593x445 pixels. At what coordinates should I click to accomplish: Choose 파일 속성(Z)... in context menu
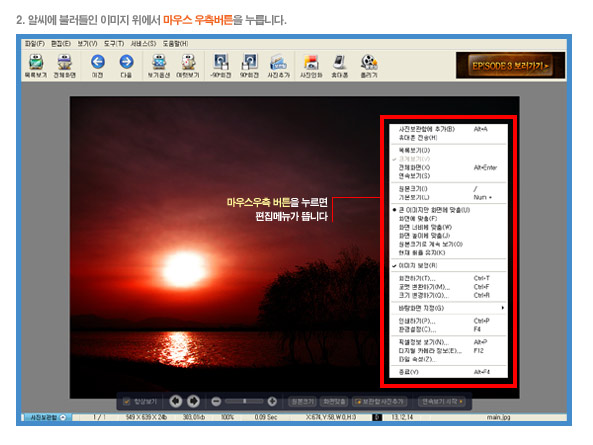(448, 359)
